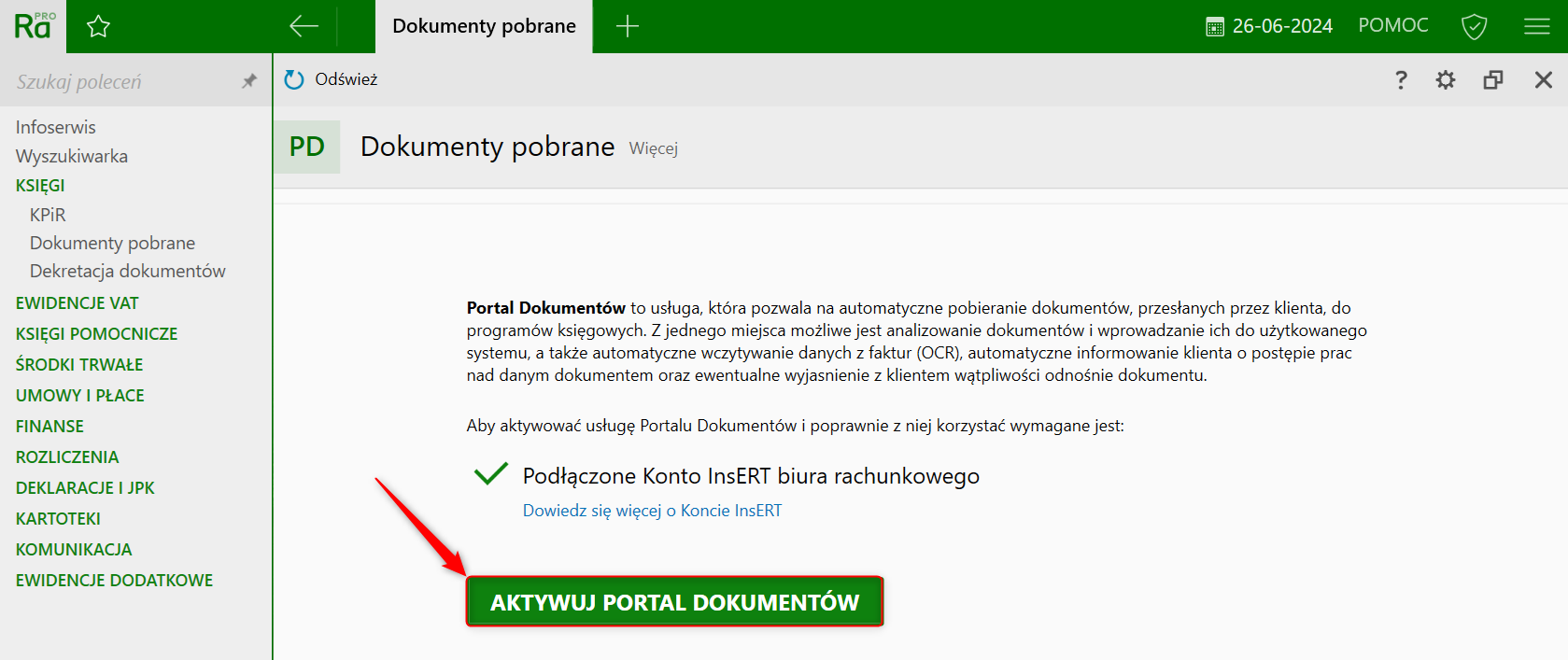This screenshot has width=1568, height=660.
Task: Click the Odśwież refresh icon
Action: 294,79
